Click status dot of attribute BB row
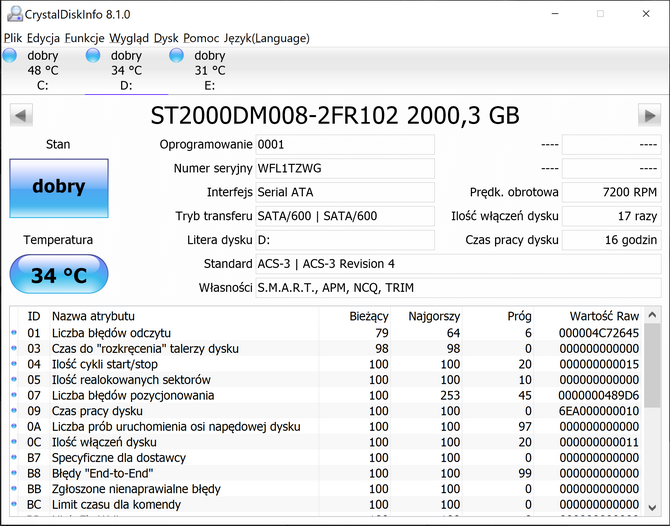The image size is (670, 526). [14, 488]
